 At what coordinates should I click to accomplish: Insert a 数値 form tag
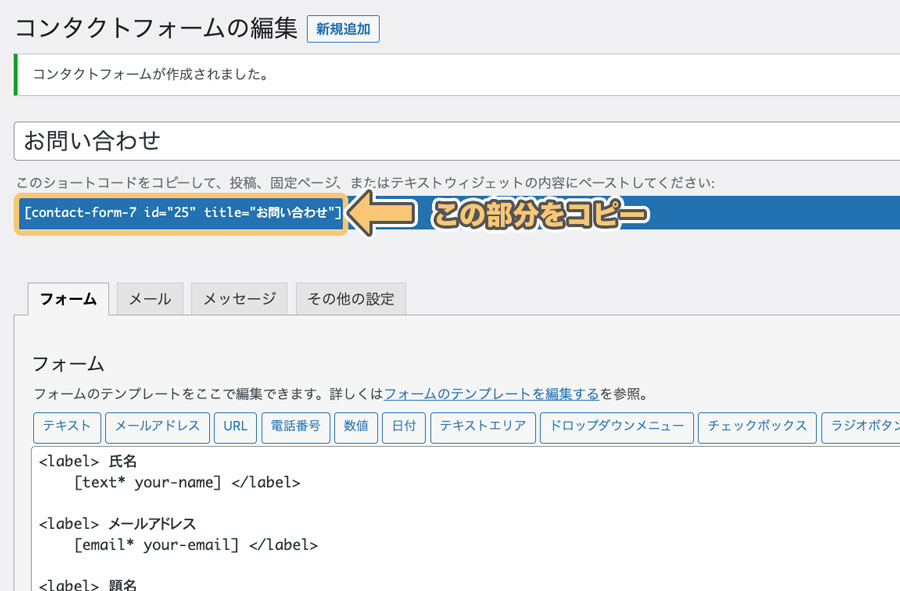click(356, 427)
